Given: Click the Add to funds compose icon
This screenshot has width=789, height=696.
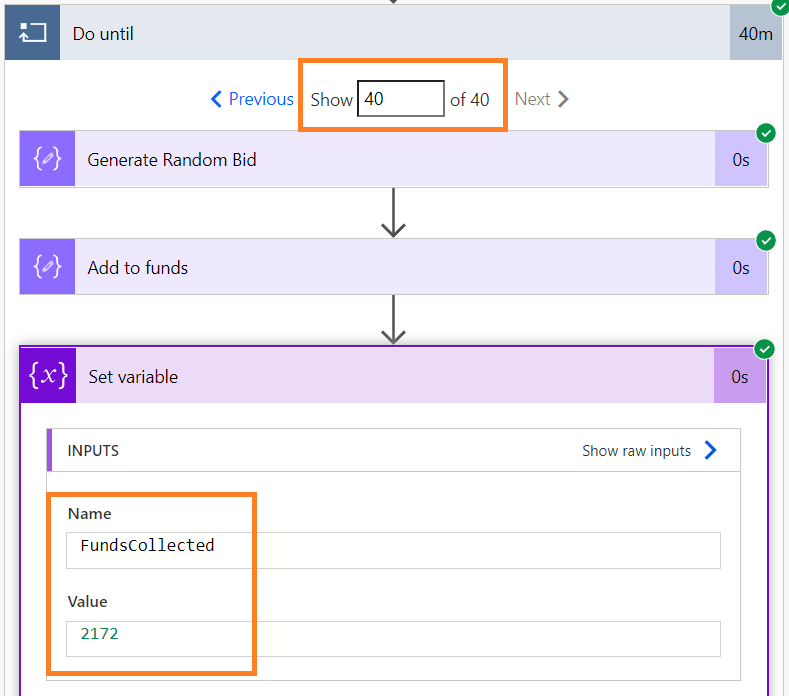Looking at the screenshot, I should pyautogui.click(x=47, y=267).
